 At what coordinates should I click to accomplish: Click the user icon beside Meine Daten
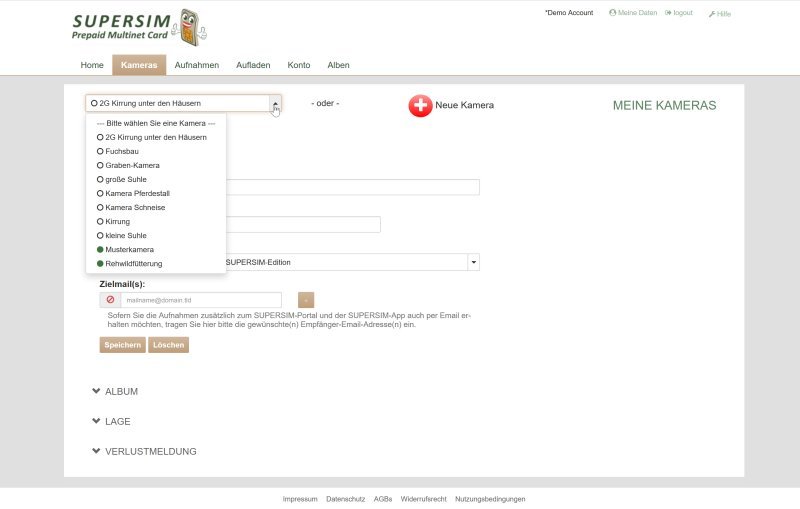[x=612, y=13]
